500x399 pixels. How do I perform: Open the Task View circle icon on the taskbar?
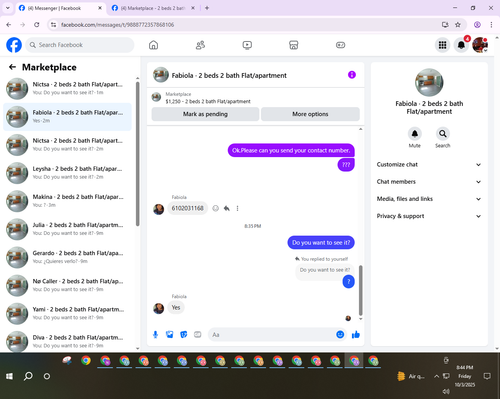(x=47, y=376)
